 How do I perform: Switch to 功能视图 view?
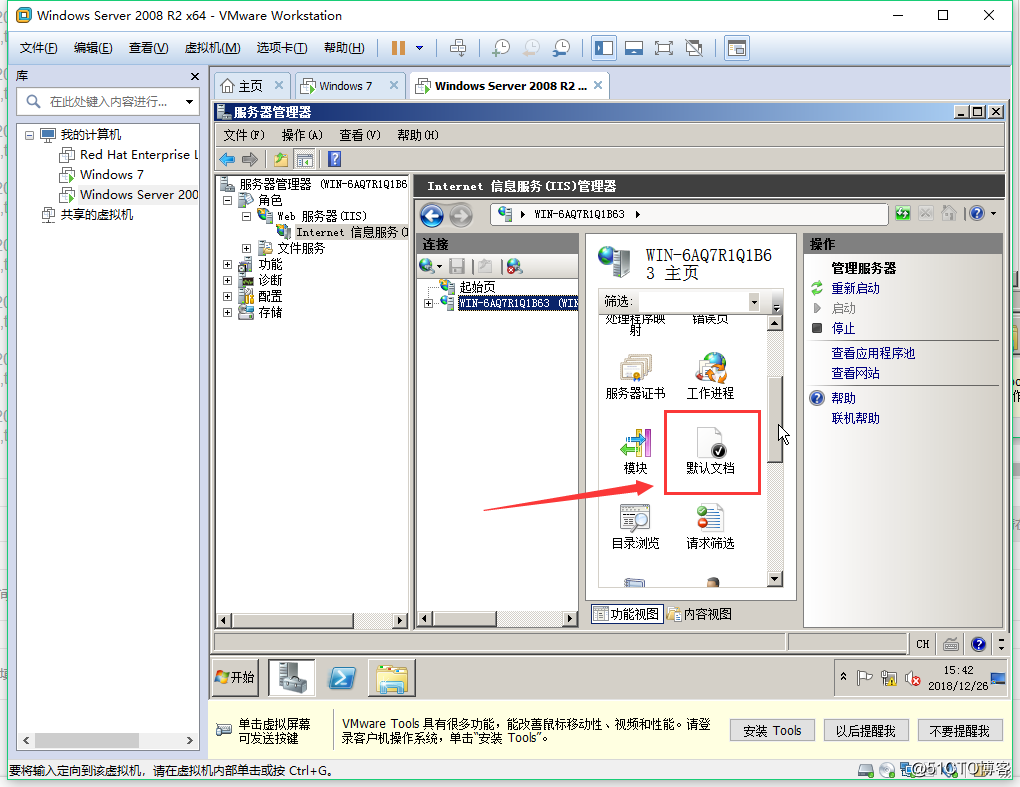627,614
